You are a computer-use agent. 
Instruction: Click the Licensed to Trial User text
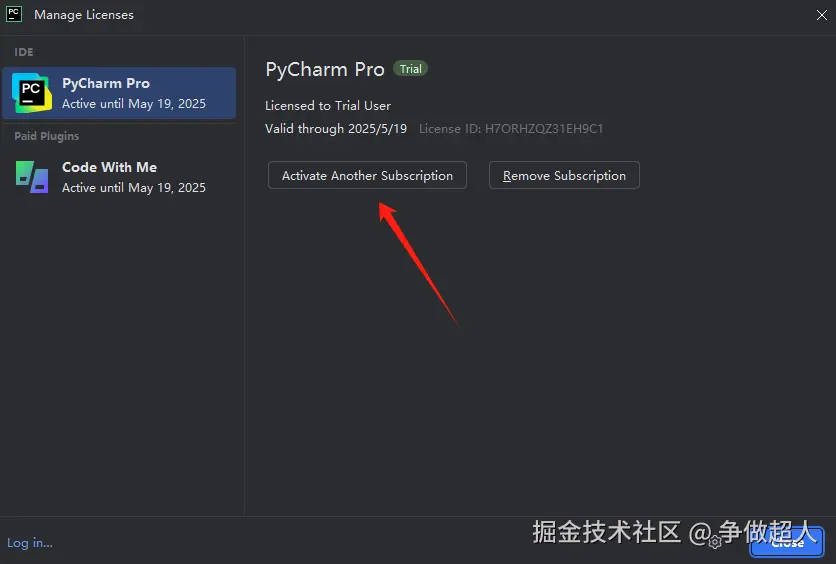[328, 106]
